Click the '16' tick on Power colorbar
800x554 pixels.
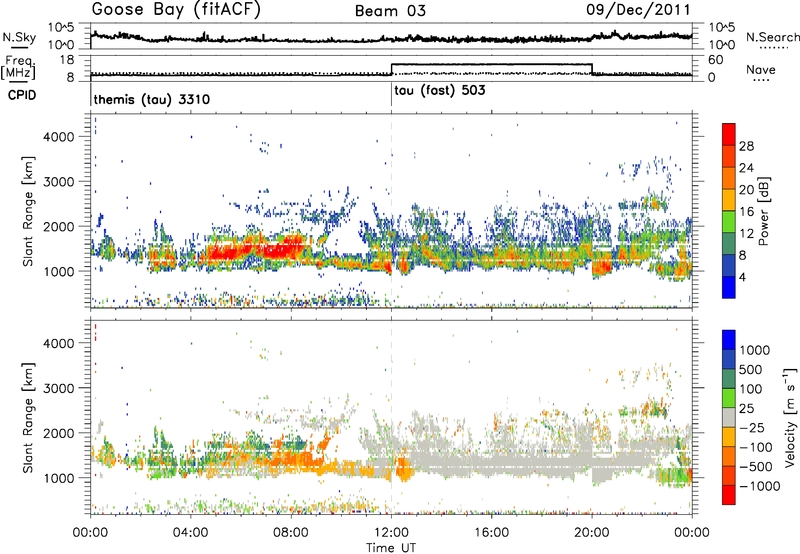coord(746,212)
